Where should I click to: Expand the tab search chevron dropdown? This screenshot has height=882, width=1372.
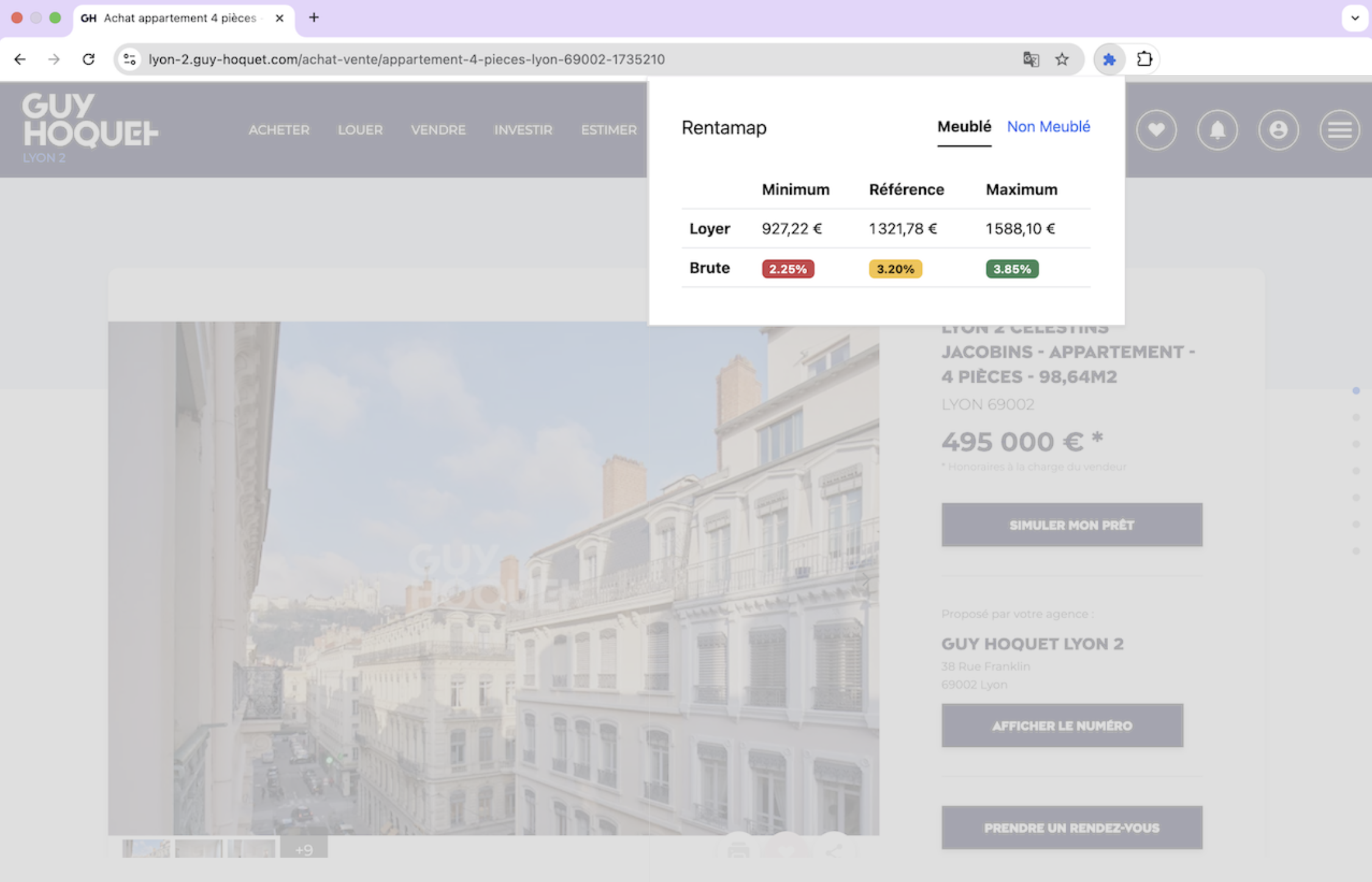tap(1354, 18)
